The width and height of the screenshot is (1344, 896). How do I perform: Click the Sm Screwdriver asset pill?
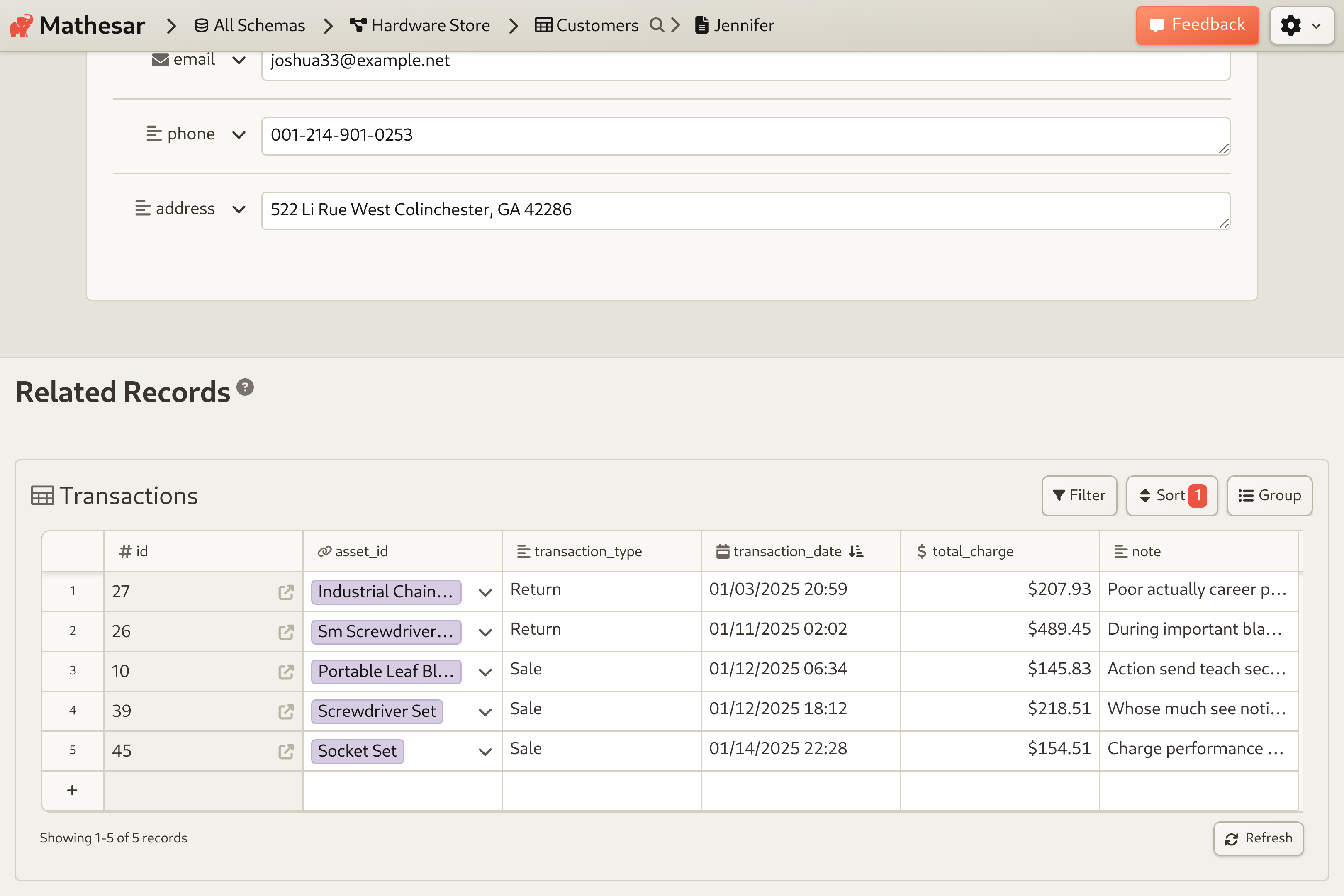pyautogui.click(x=386, y=632)
